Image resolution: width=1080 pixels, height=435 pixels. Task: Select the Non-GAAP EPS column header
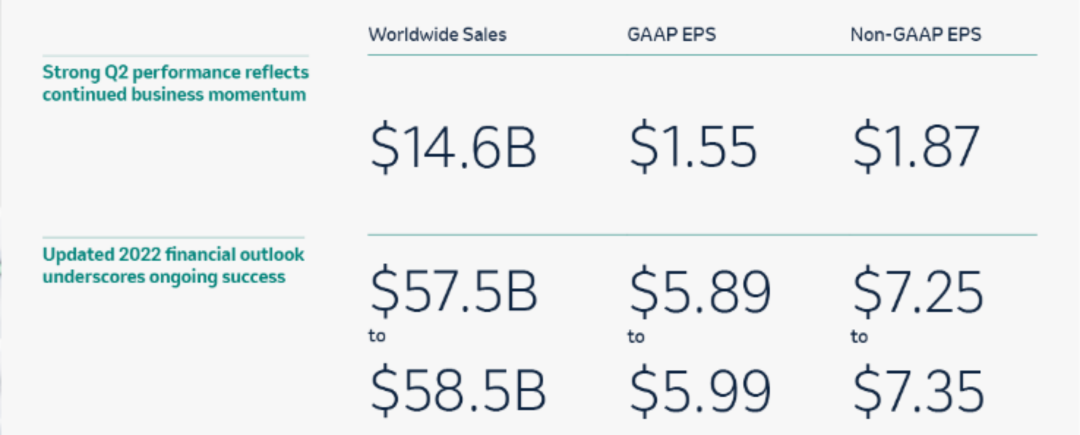pyautogui.click(x=915, y=34)
